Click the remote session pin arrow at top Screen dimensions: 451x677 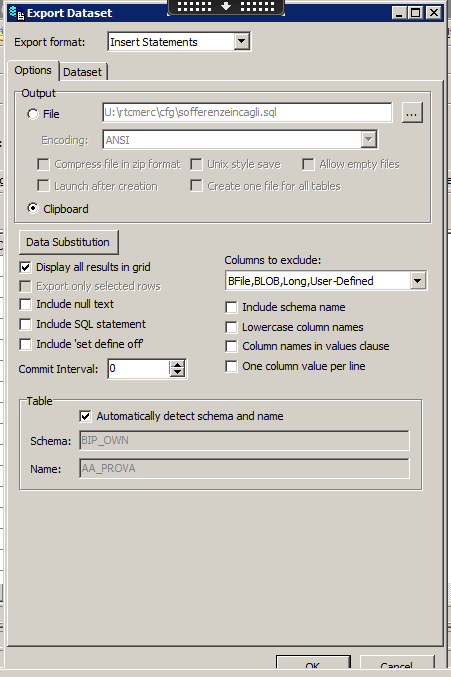pos(226,6)
